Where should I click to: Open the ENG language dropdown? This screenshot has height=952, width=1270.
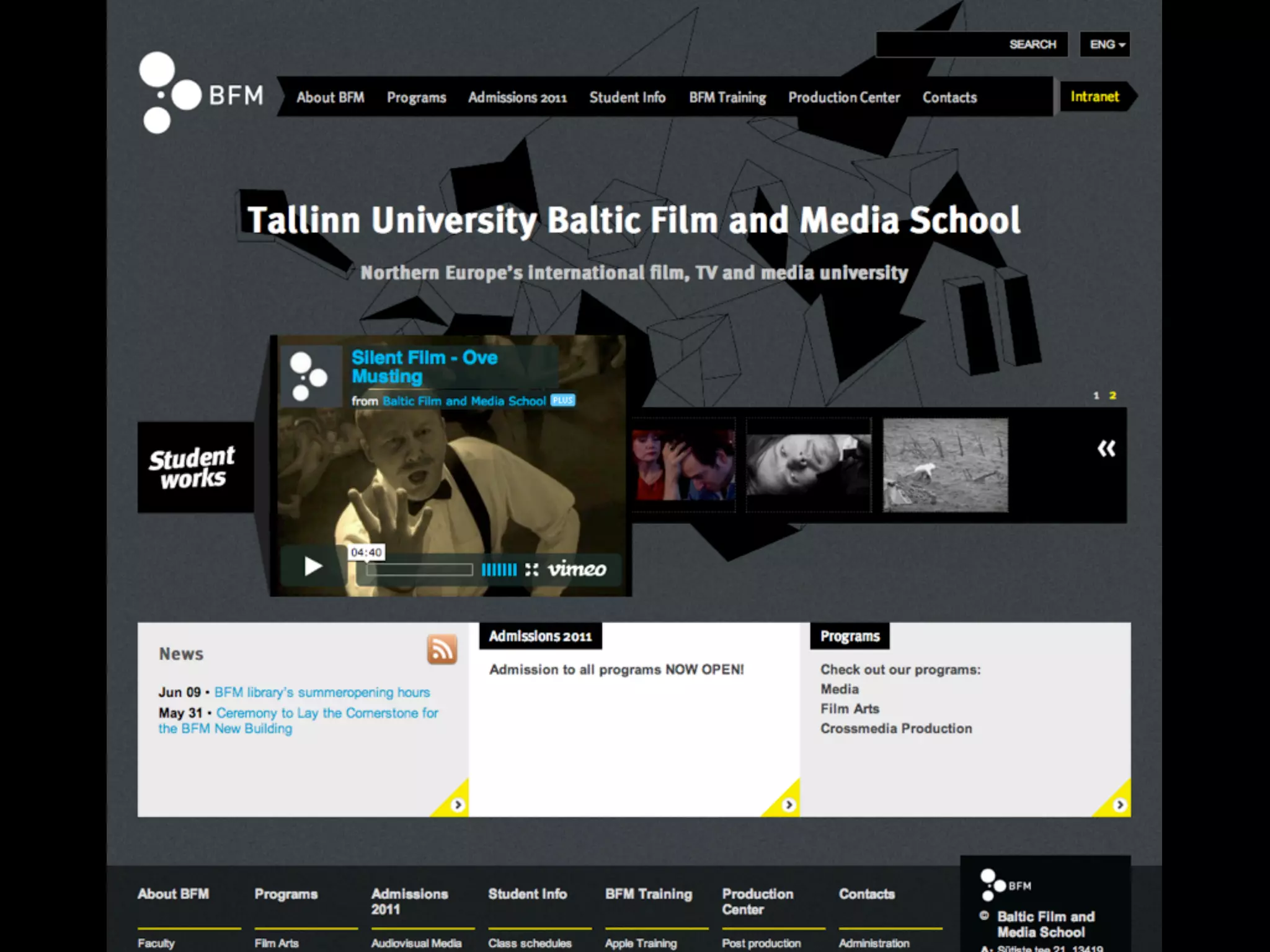pyautogui.click(x=1106, y=45)
